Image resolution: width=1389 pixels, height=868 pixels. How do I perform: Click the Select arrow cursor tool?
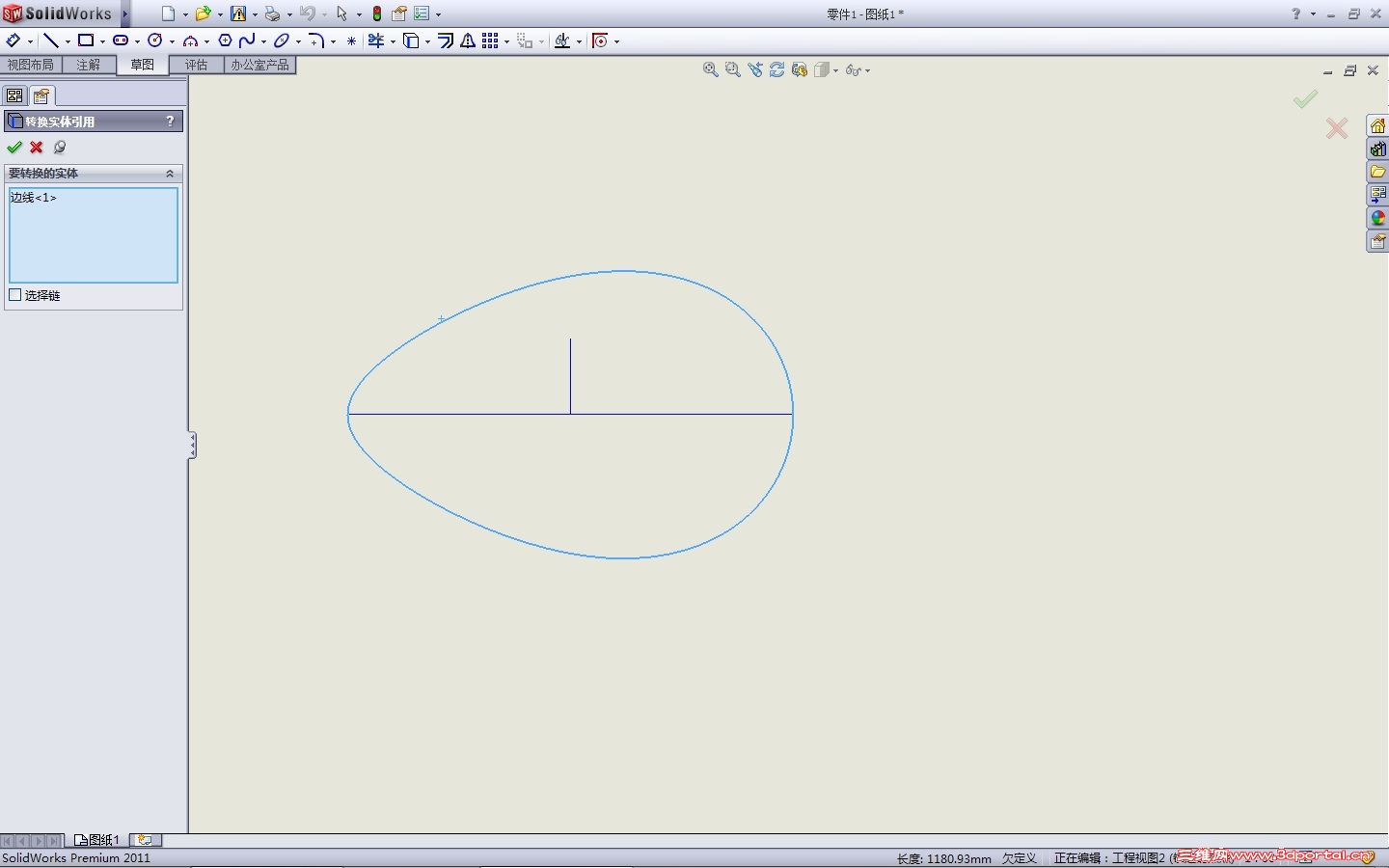tap(341, 14)
